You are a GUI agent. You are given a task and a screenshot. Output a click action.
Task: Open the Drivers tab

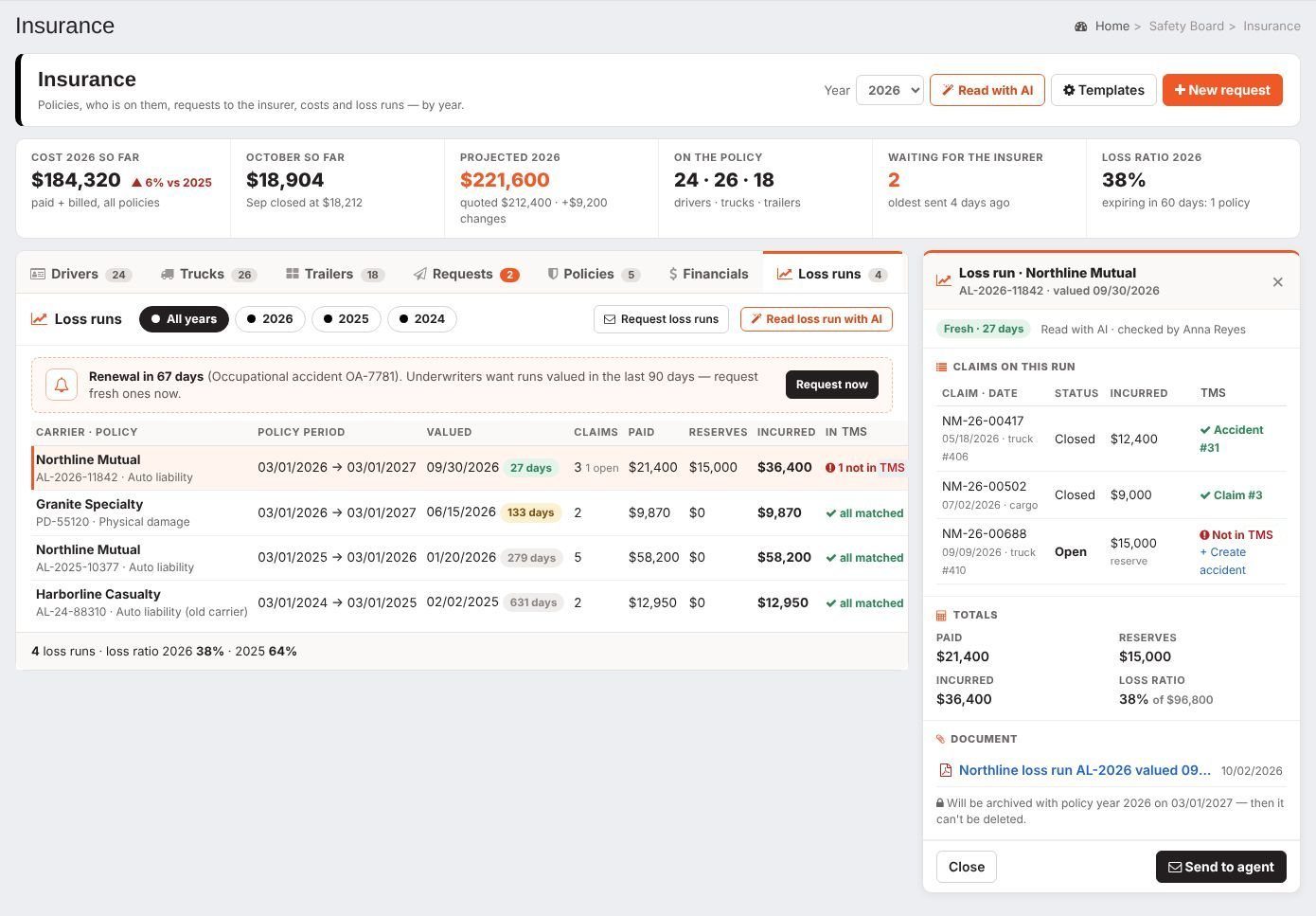[80, 274]
